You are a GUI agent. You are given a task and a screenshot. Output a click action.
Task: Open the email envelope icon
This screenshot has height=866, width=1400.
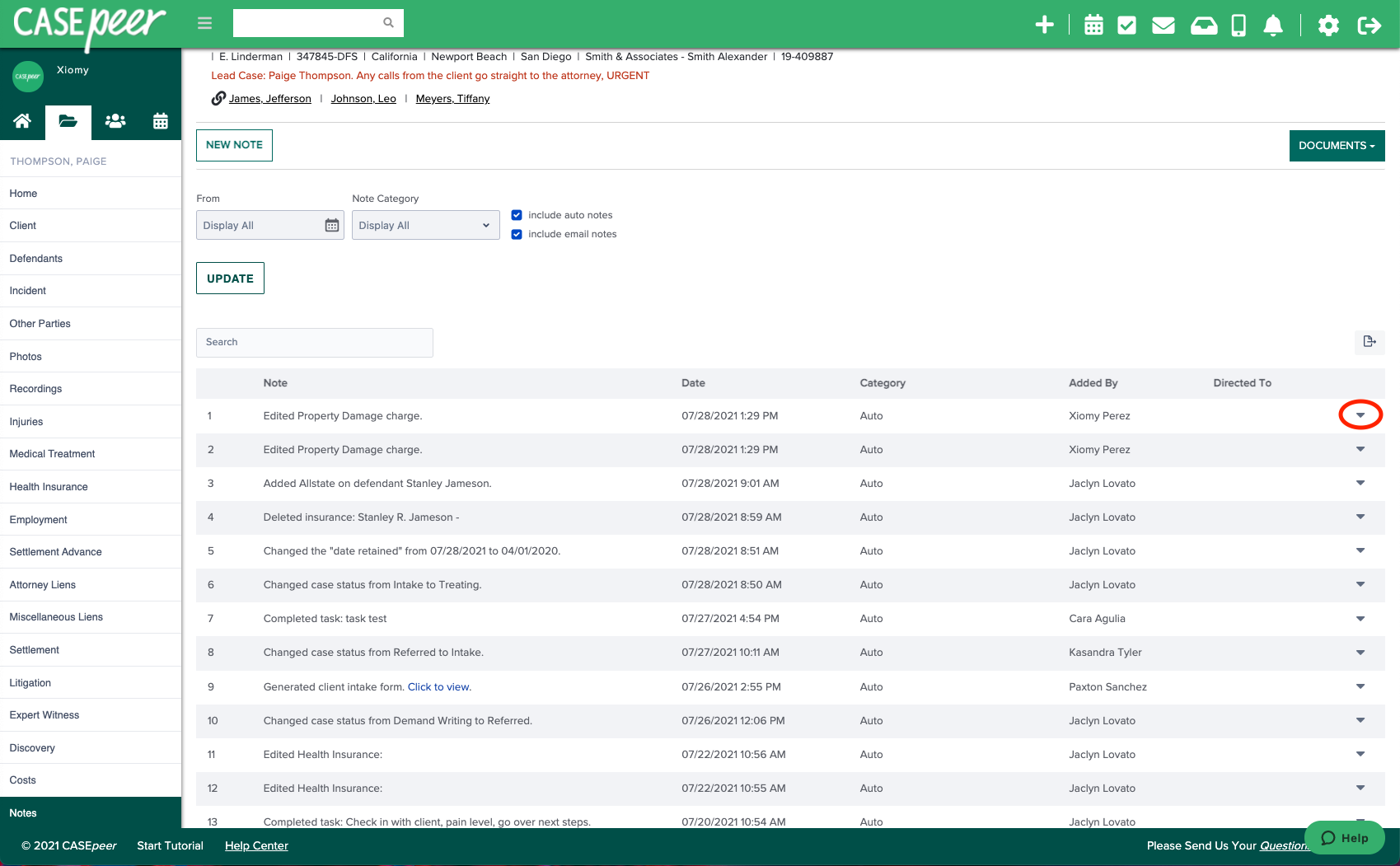(x=1163, y=24)
